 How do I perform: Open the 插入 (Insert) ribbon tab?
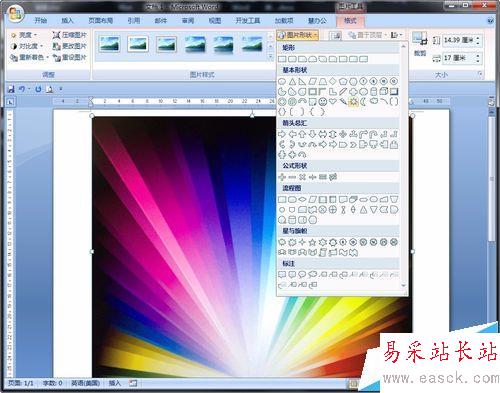click(67, 21)
